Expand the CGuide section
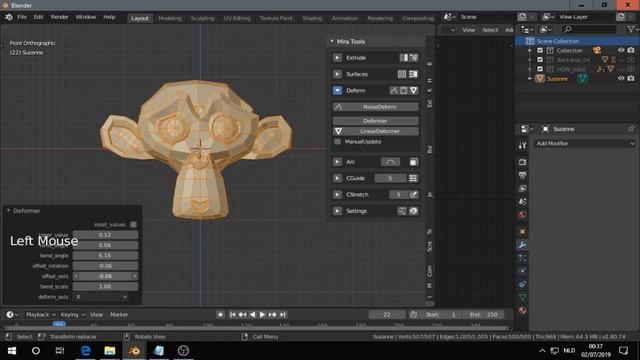640x360 pixels. tap(337, 178)
